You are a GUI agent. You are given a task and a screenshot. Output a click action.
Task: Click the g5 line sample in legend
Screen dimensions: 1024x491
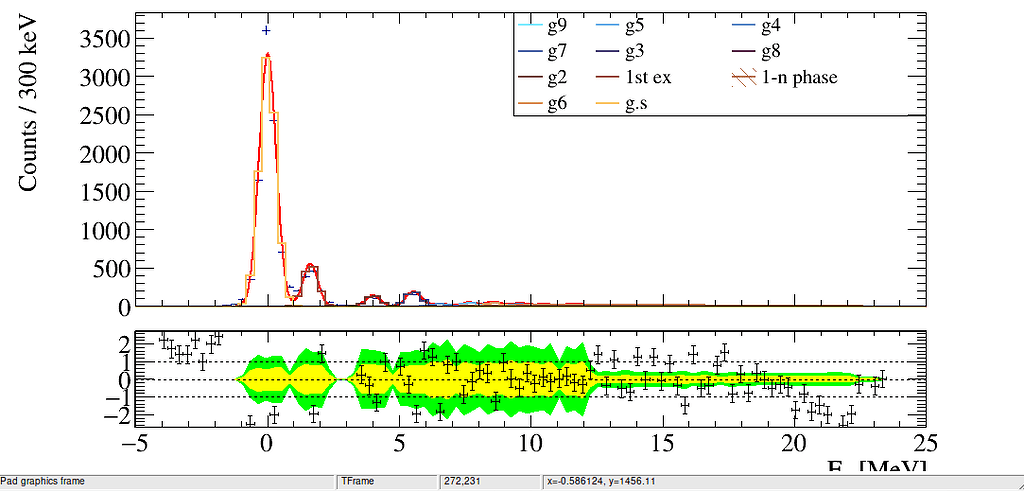pyautogui.click(x=603, y=25)
